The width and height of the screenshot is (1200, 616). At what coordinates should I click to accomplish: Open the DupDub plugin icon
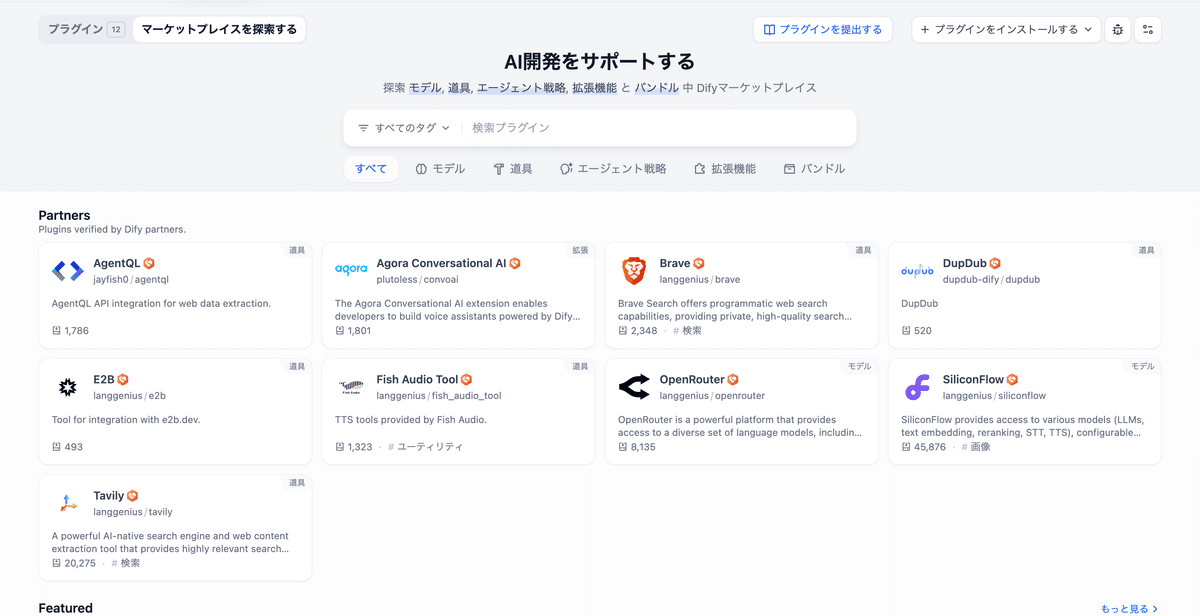click(915, 270)
